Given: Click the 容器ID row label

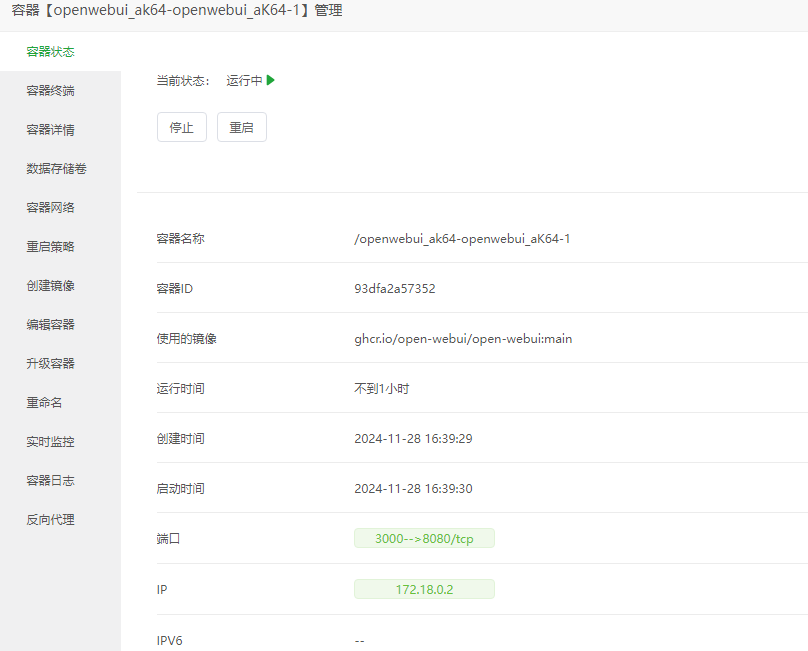Looking at the screenshot, I should (175, 289).
